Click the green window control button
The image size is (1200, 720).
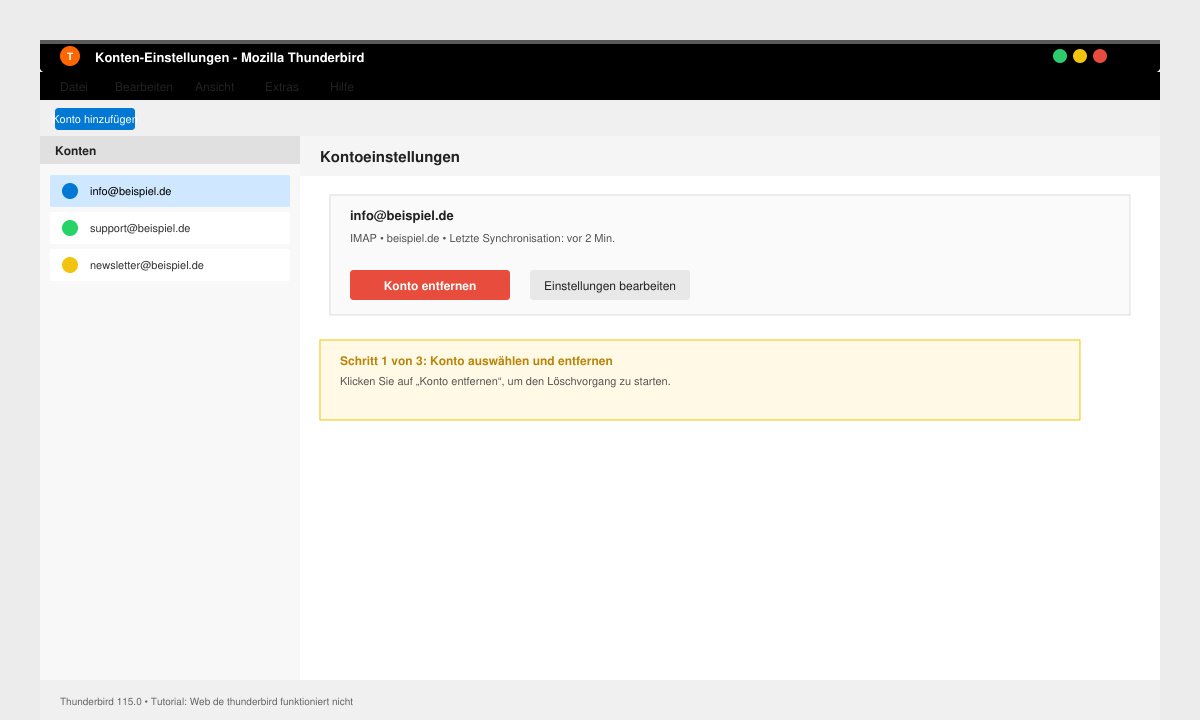pyautogui.click(x=1060, y=56)
